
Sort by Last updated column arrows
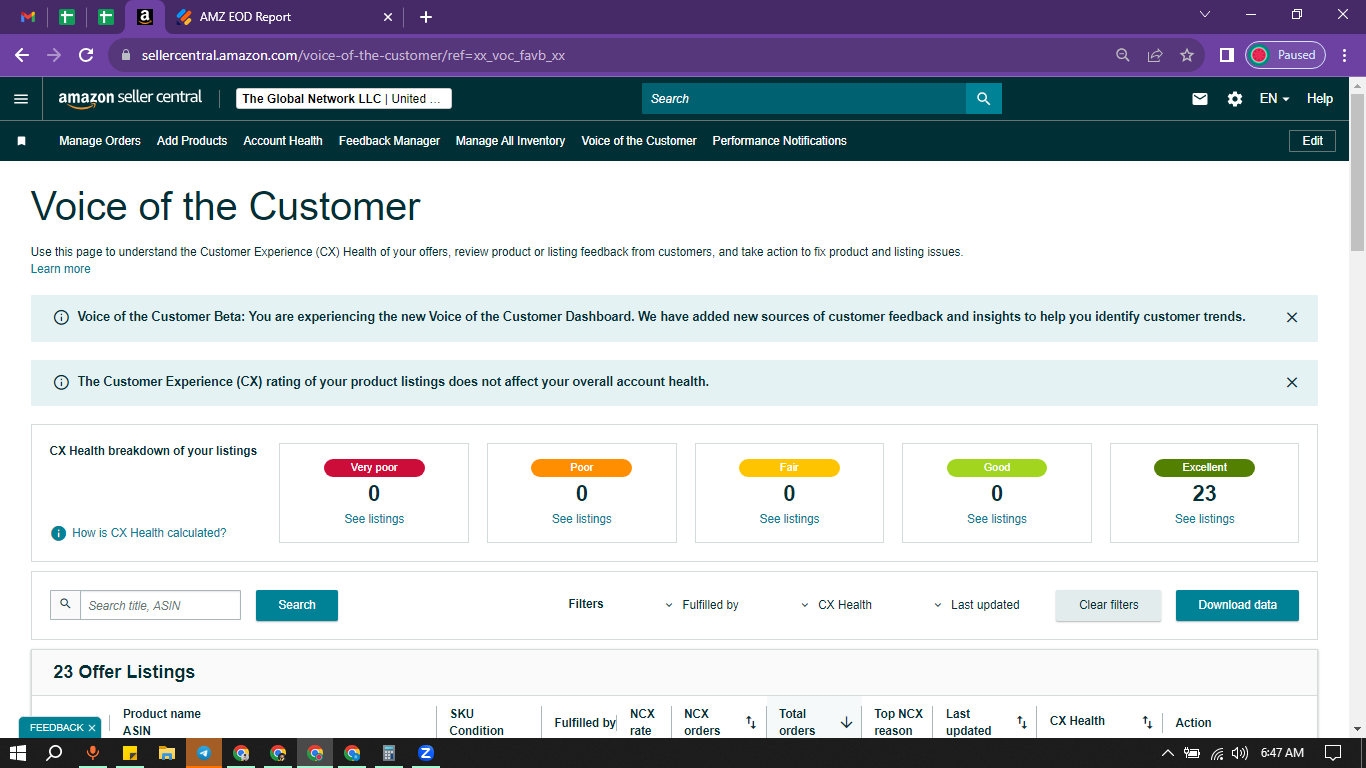click(x=1022, y=722)
